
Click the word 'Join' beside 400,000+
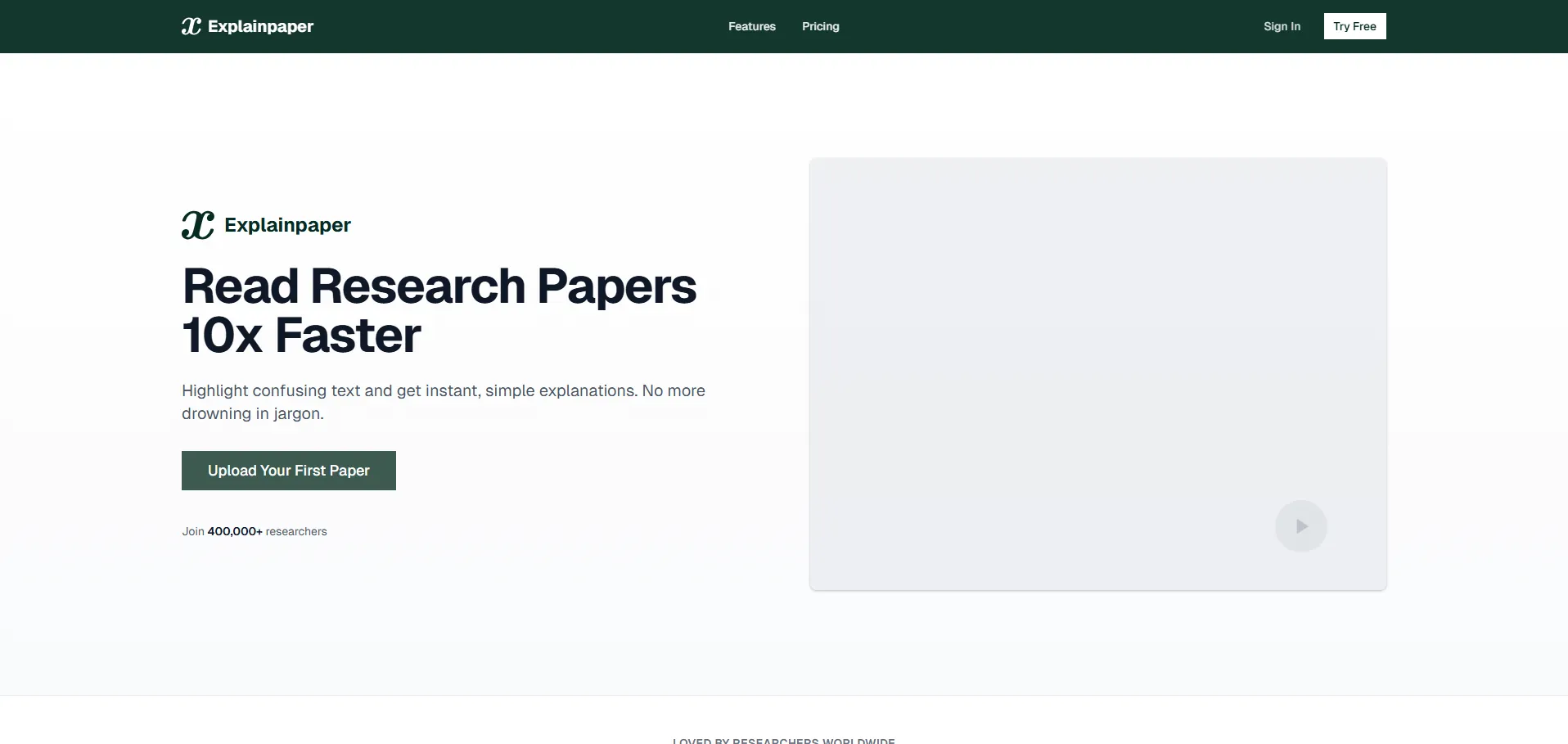(x=193, y=531)
